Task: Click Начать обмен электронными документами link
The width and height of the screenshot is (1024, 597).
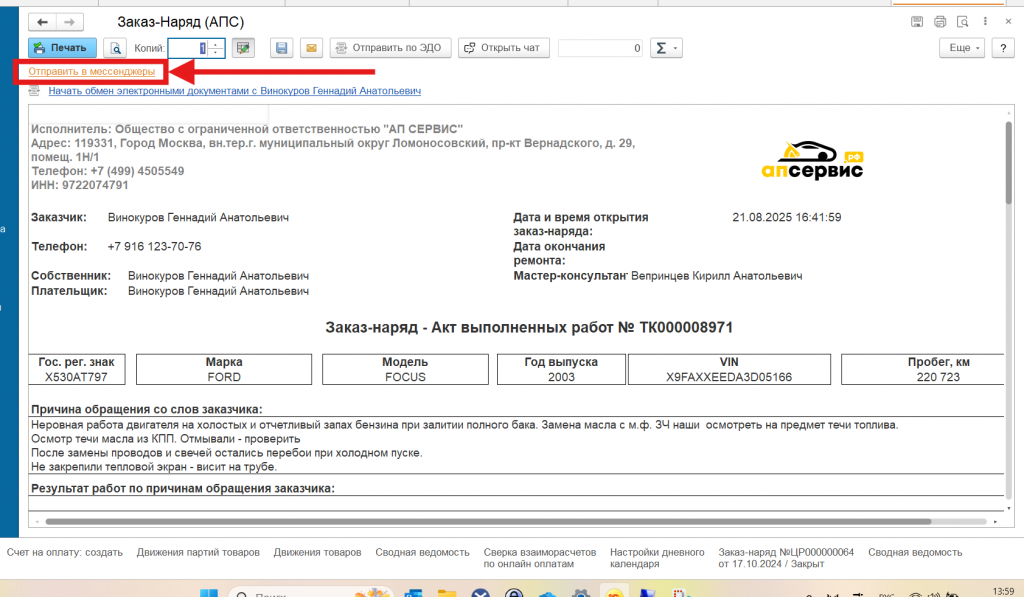Action: click(234, 91)
